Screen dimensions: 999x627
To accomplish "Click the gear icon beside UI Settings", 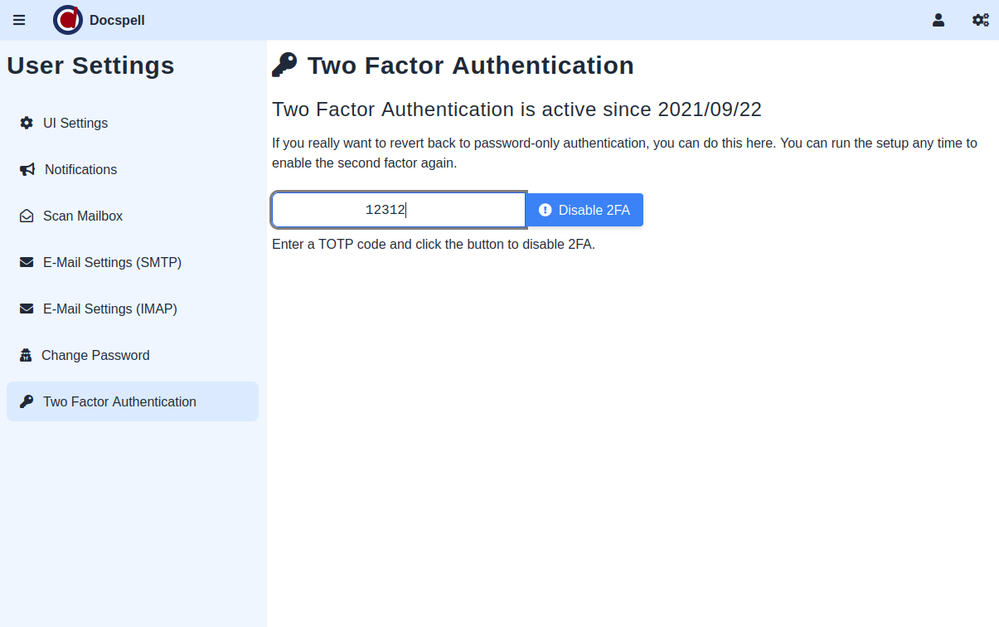I will pos(27,123).
